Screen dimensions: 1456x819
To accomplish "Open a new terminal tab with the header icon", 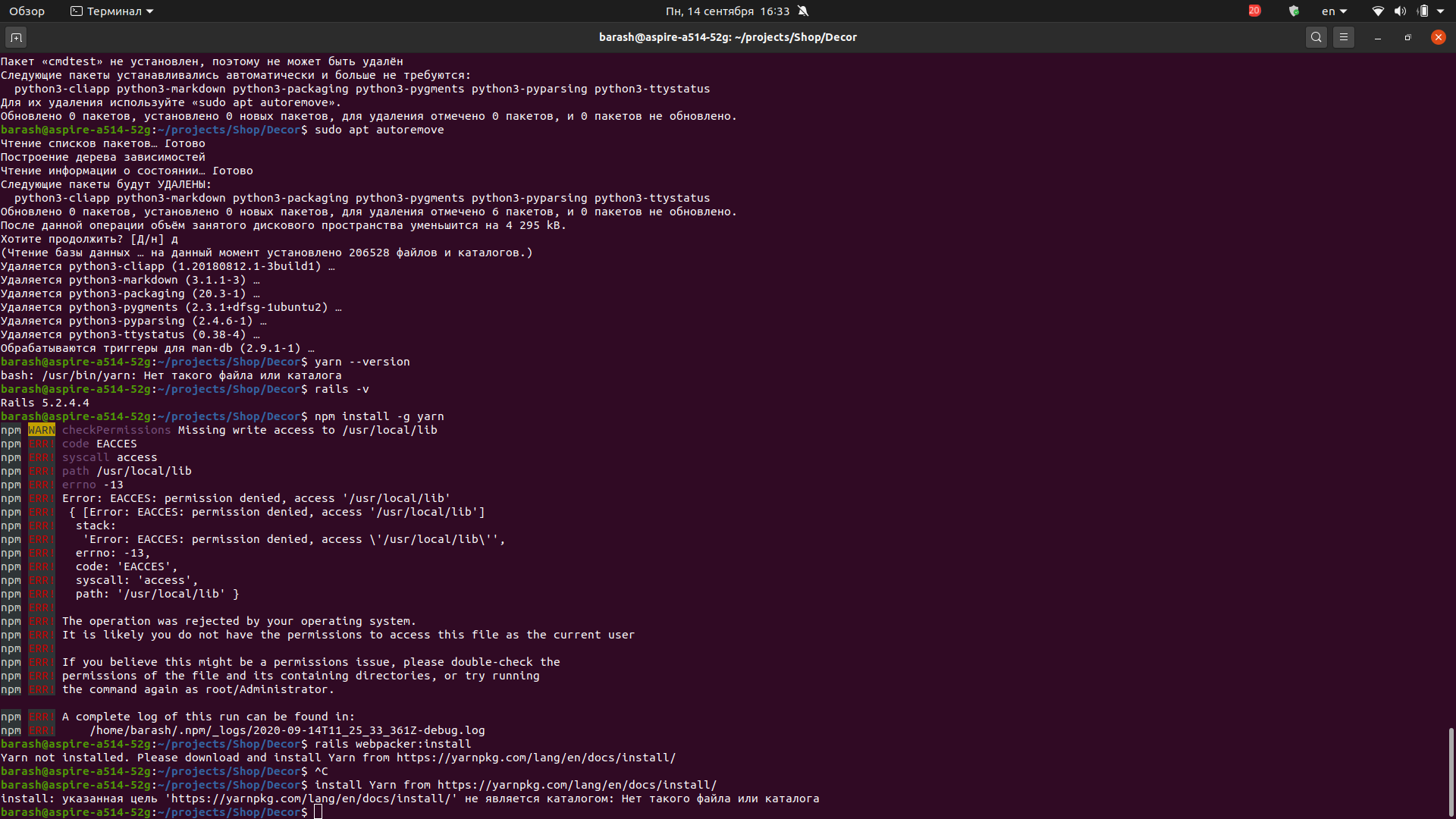I will [16, 37].
